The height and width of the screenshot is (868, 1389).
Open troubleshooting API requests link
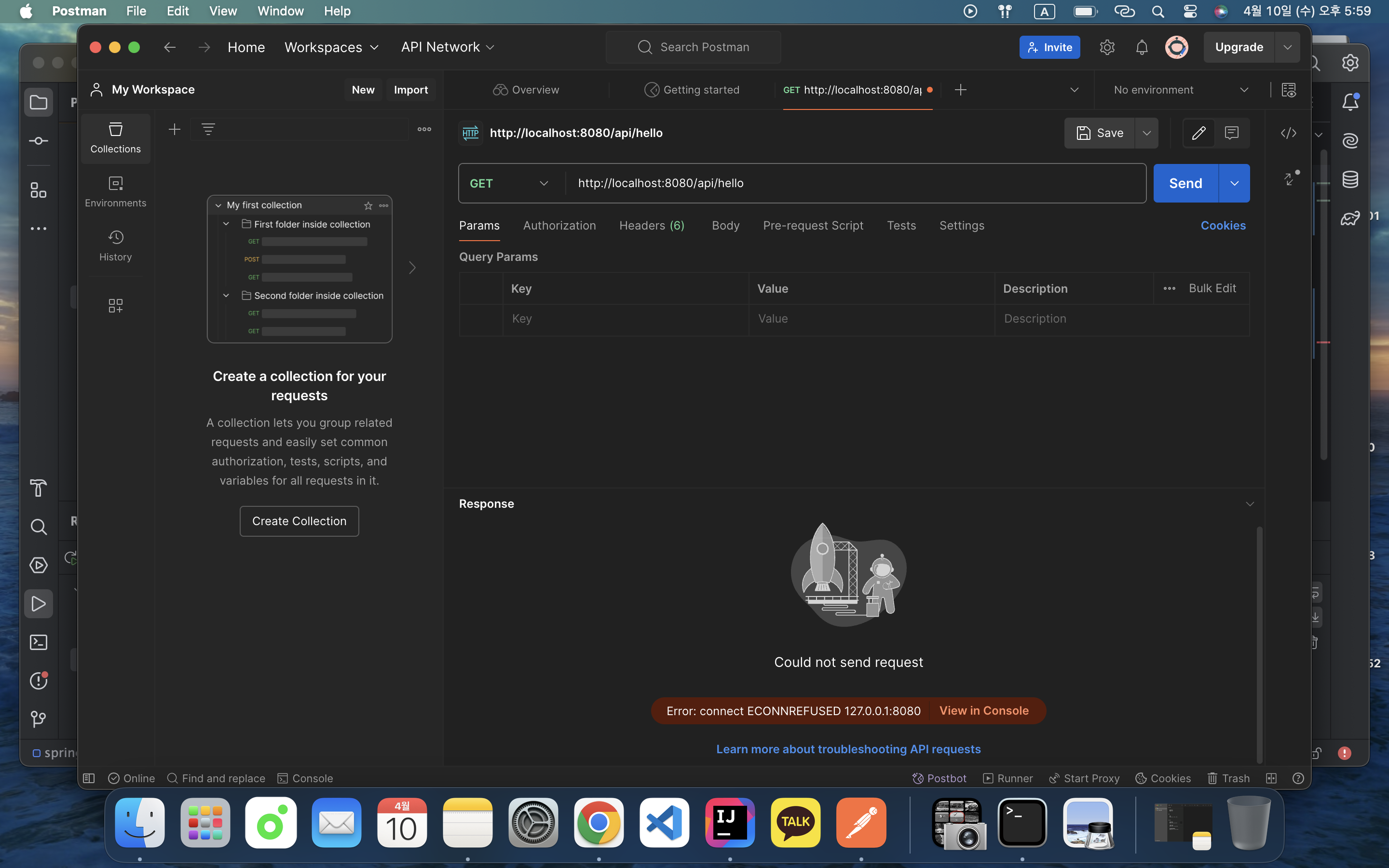tap(848, 749)
